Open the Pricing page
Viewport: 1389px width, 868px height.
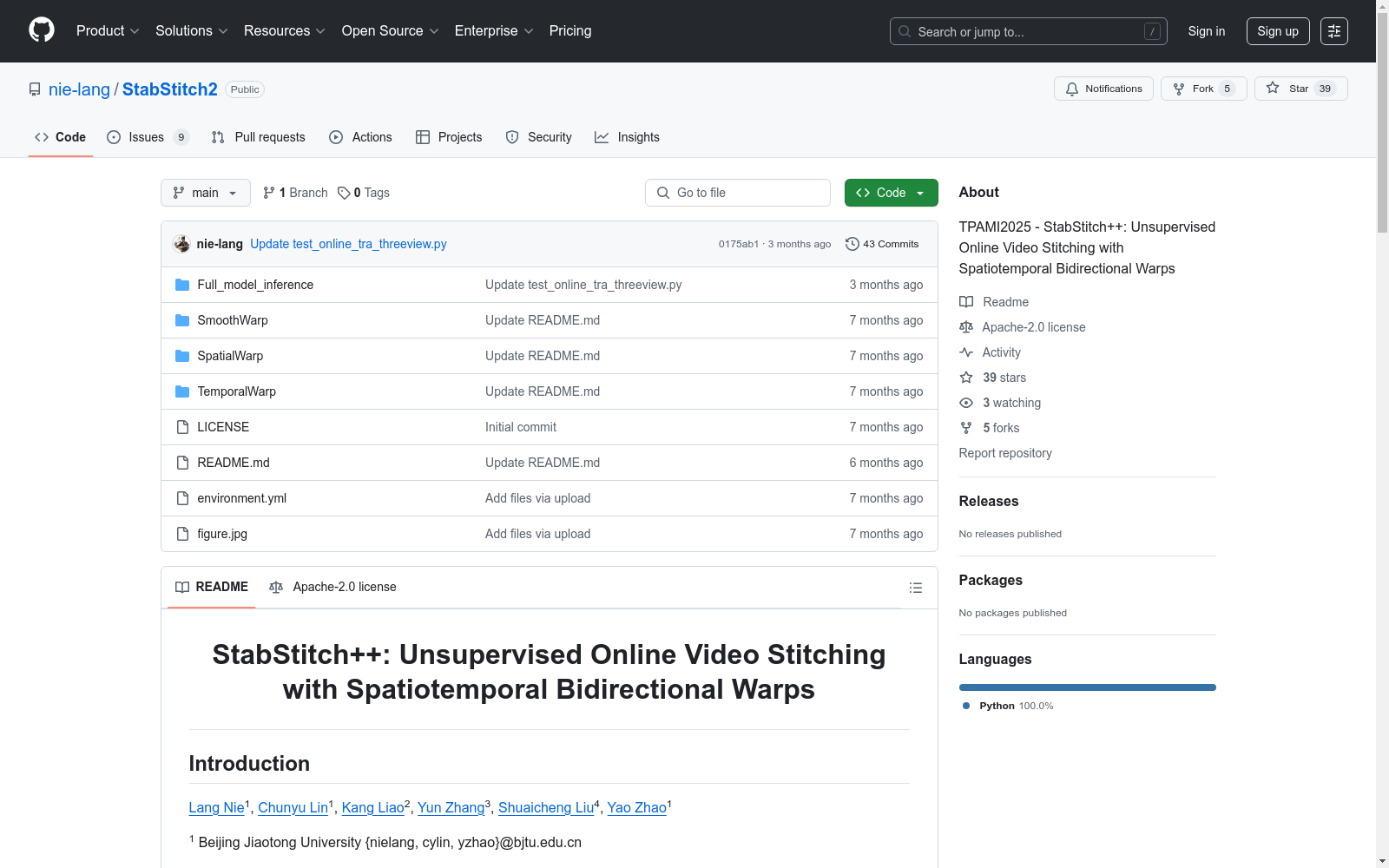pos(570,31)
